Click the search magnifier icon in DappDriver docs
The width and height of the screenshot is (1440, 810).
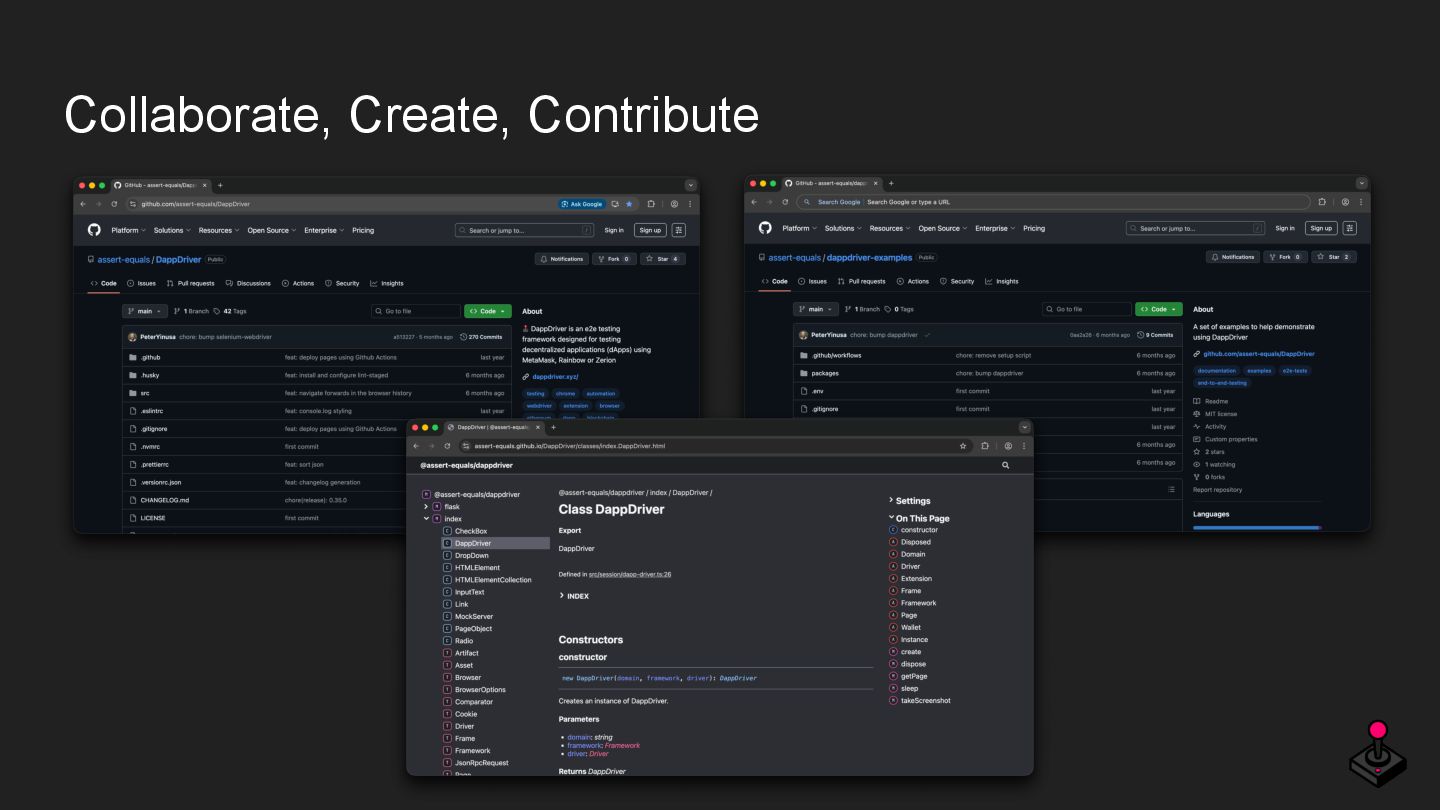point(1005,465)
